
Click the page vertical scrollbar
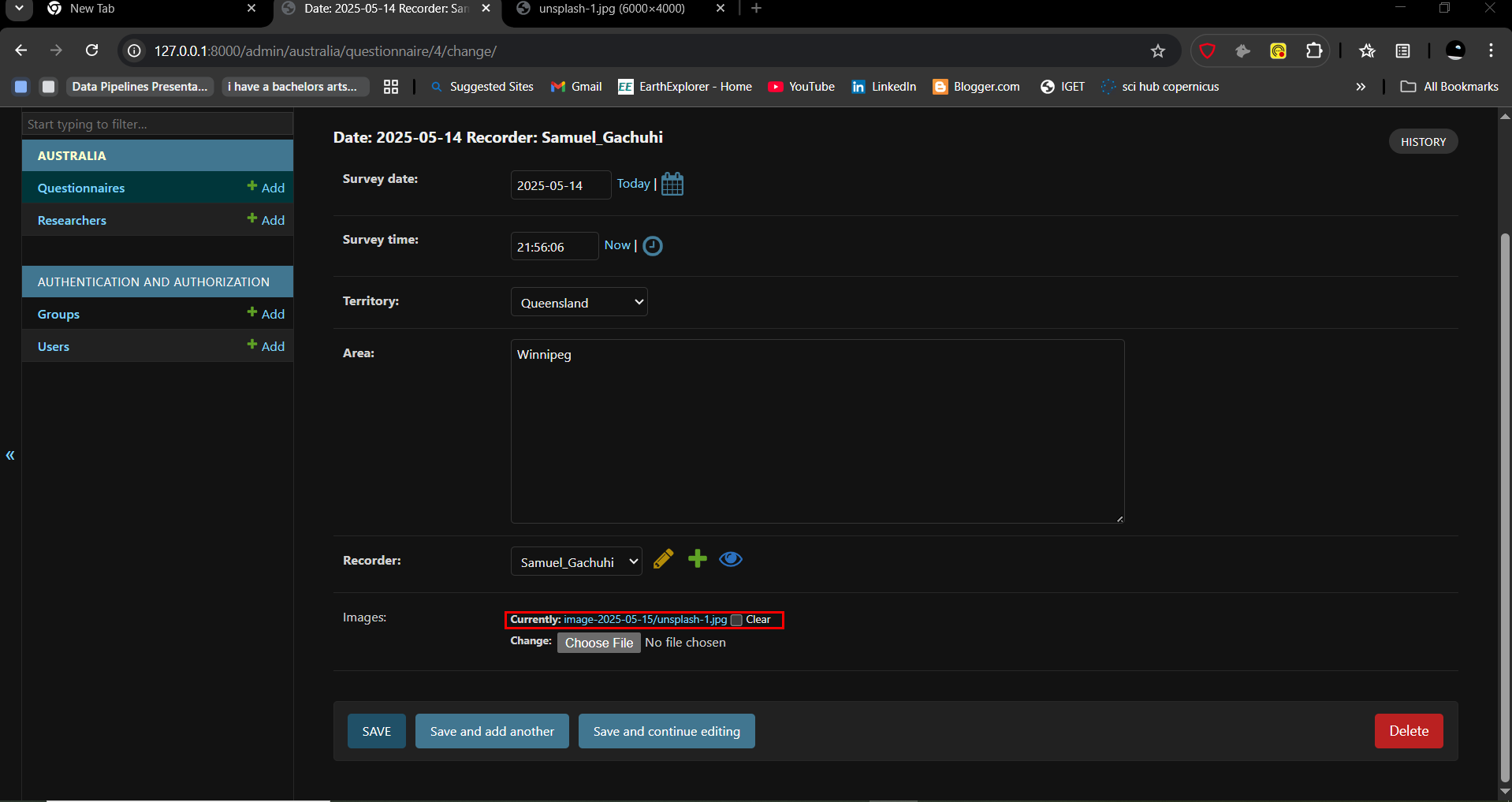pyautogui.click(x=1504, y=505)
